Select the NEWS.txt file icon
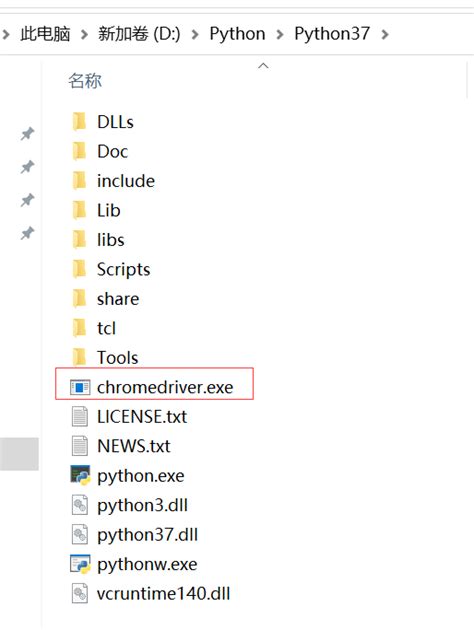The width and height of the screenshot is (474, 630). [x=80, y=446]
